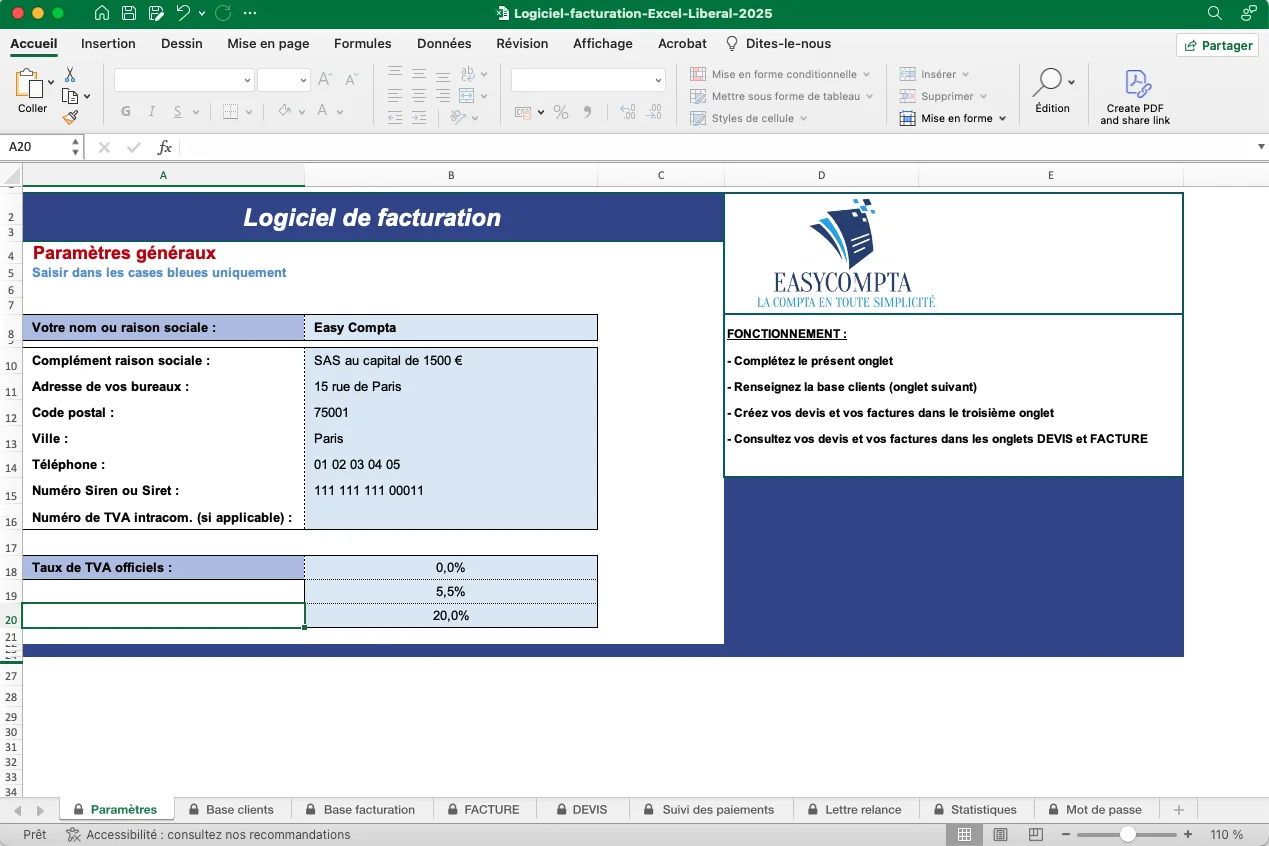Image resolution: width=1269 pixels, height=846 pixels.
Task: Select the Easy Compta company name cell
Action: [x=450, y=328]
